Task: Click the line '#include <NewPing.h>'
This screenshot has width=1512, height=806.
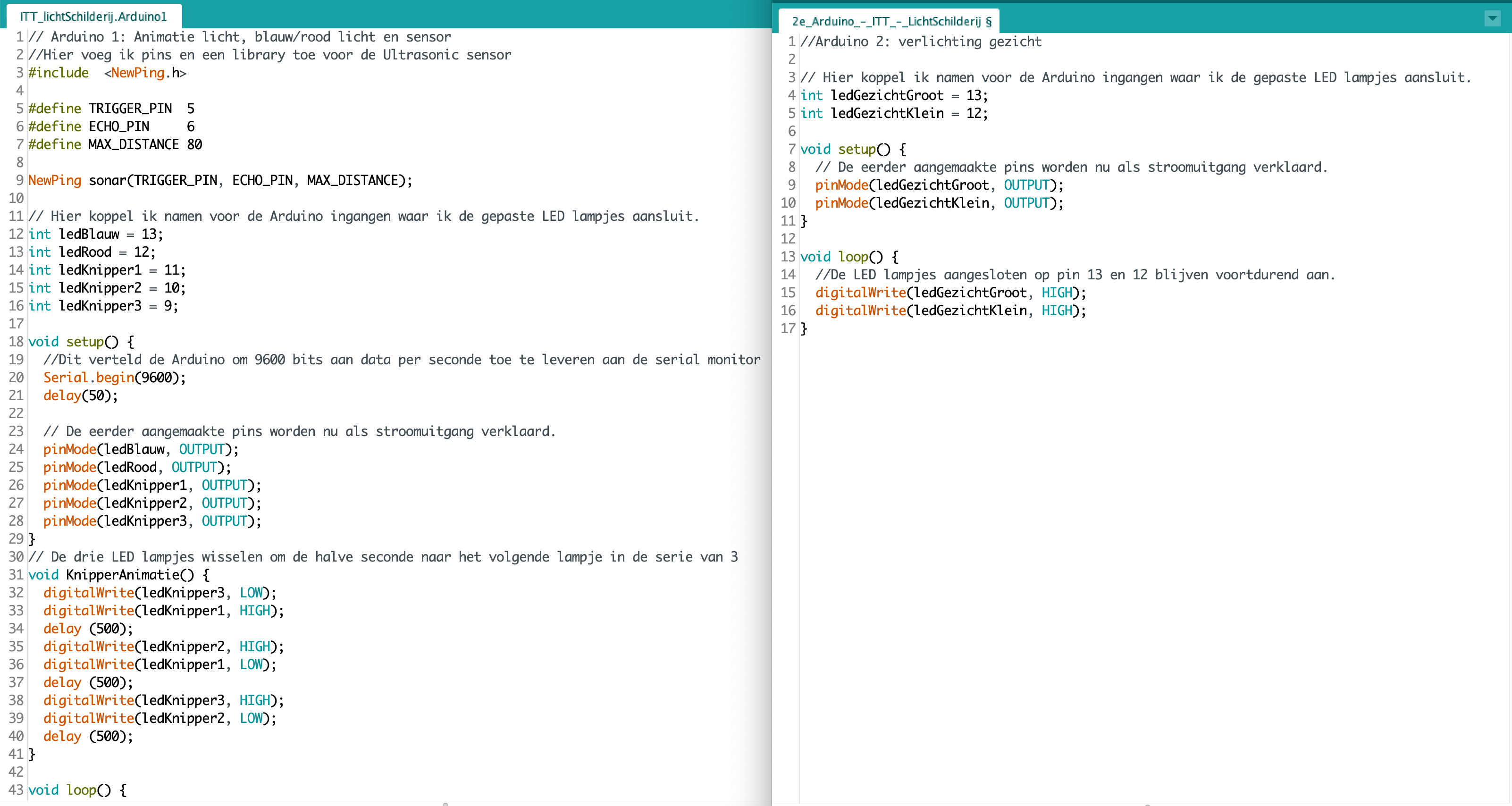Action: [108, 73]
